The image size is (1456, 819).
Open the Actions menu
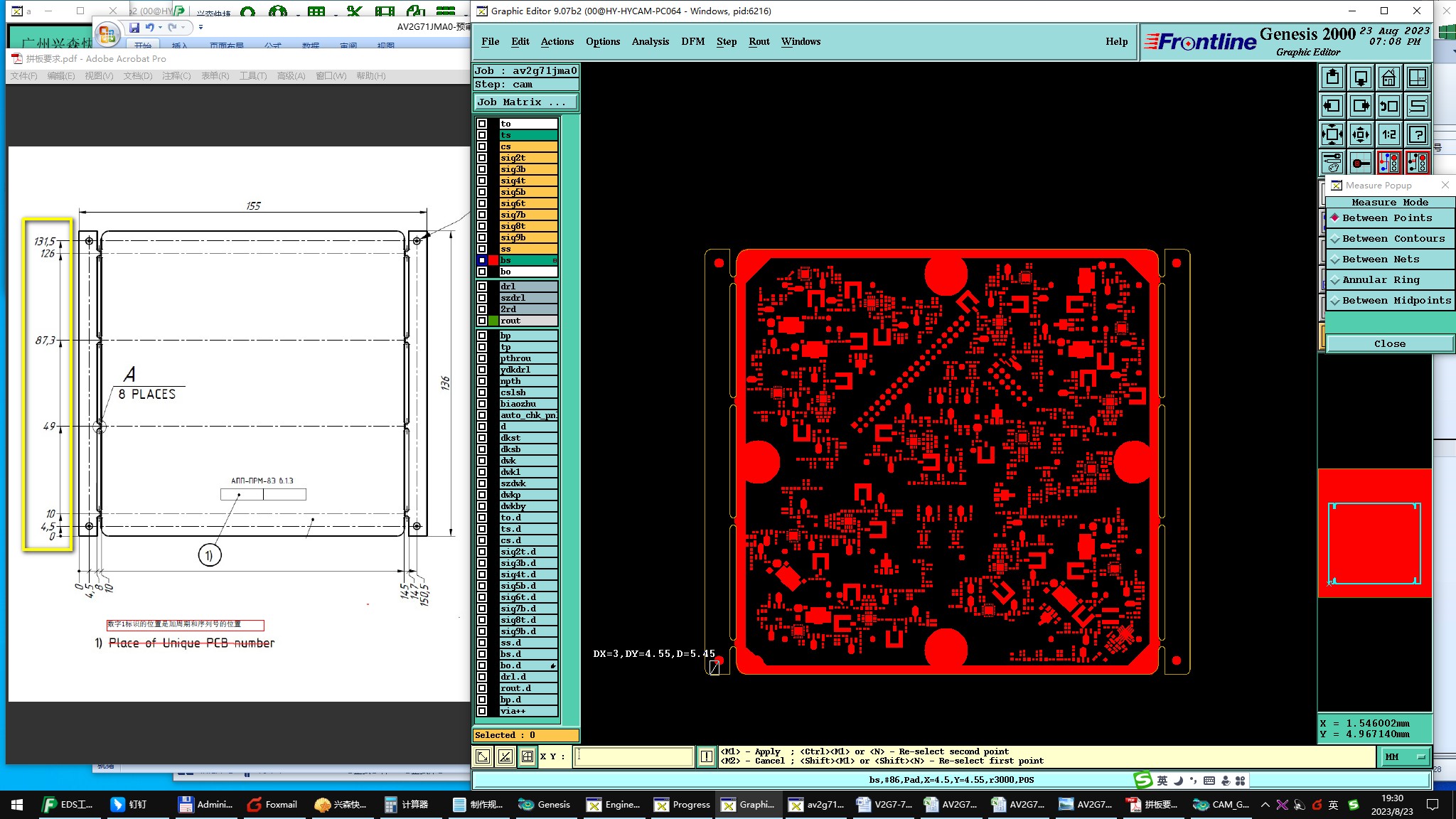click(x=557, y=42)
